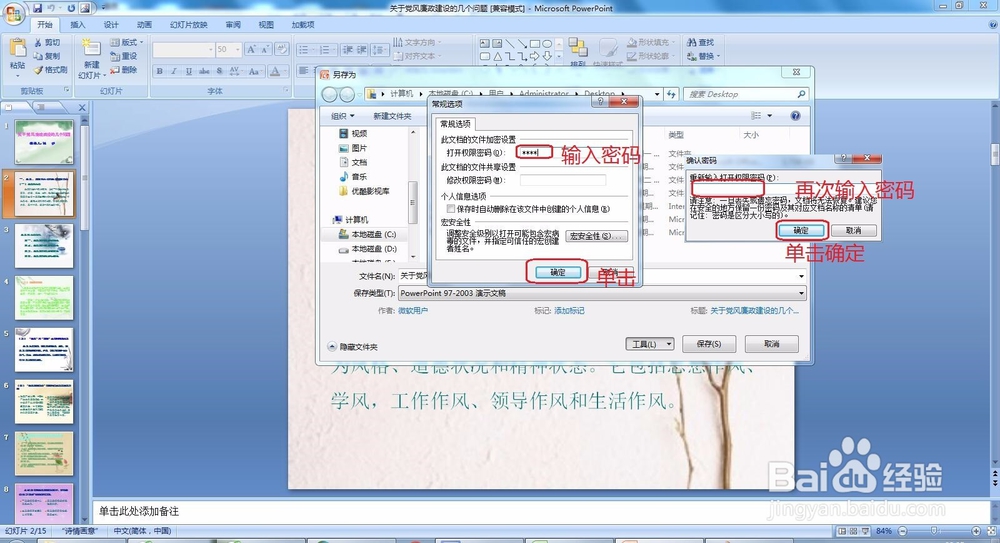This screenshot has height=543, width=1000.
Task: Click the Format Painter (格式刷) icon
Action: [x=38, y=70]
